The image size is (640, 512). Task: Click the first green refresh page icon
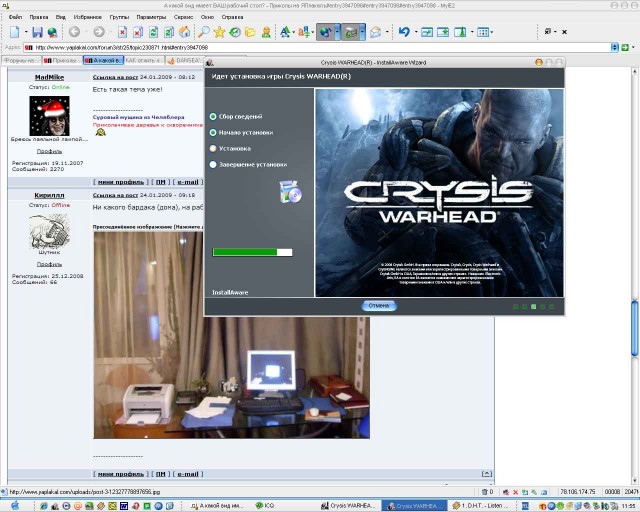tap(153, 32)
